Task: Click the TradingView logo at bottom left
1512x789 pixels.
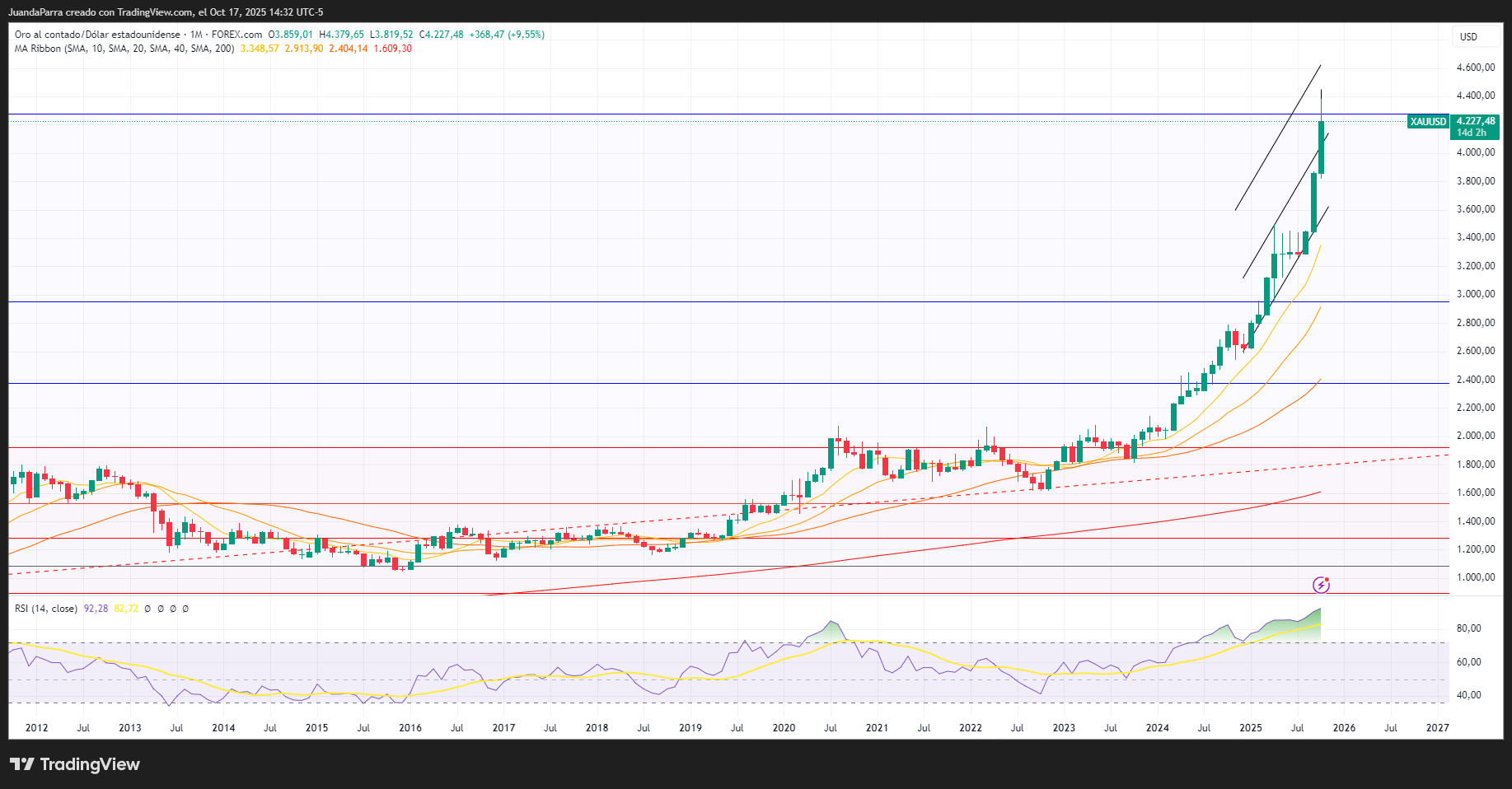Action: point(75,764)
